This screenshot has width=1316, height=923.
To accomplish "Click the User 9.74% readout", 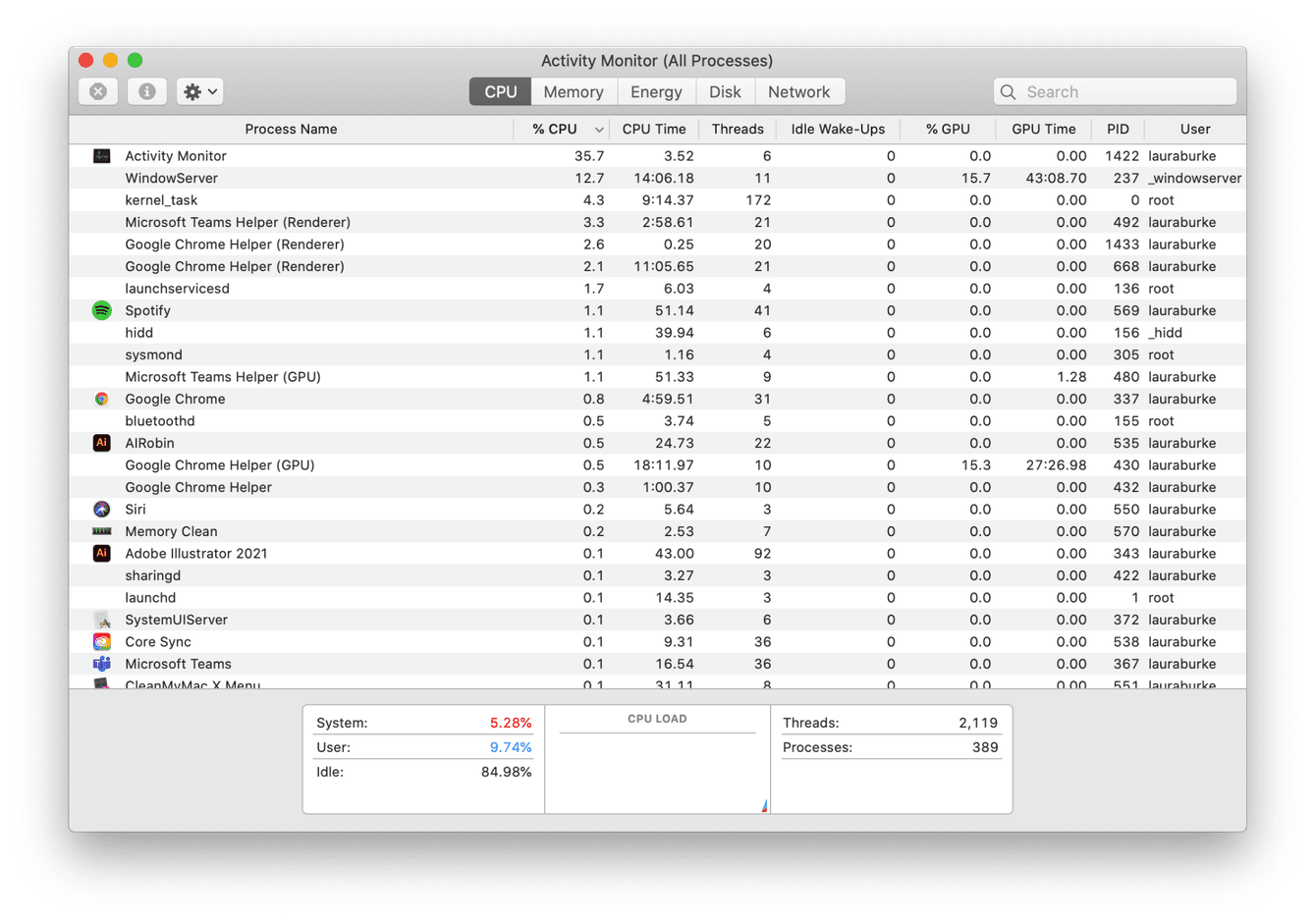I will coord(423,747).
